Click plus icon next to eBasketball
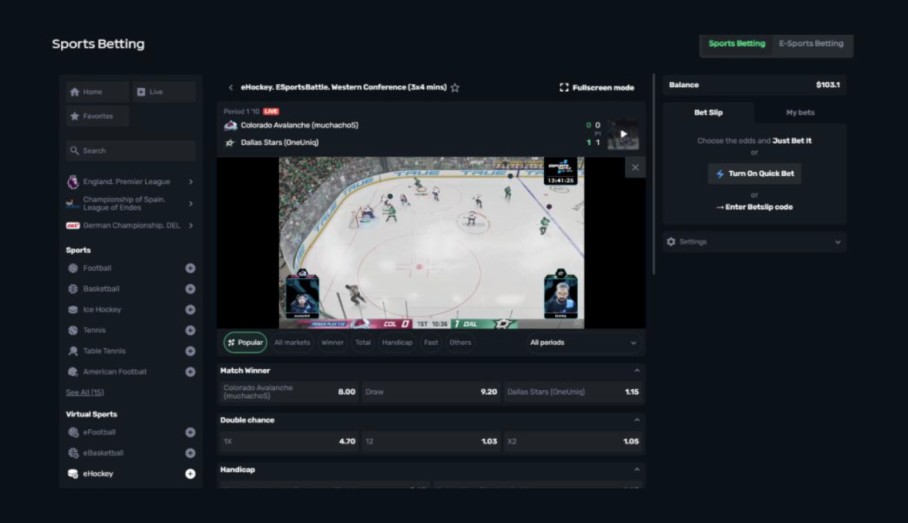The image size is (908, 523). (190, 453)
